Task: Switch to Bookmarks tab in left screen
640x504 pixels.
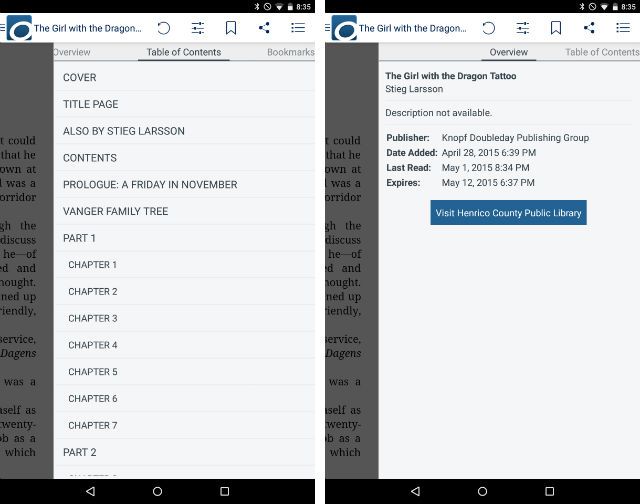Action: coord(291,52)
